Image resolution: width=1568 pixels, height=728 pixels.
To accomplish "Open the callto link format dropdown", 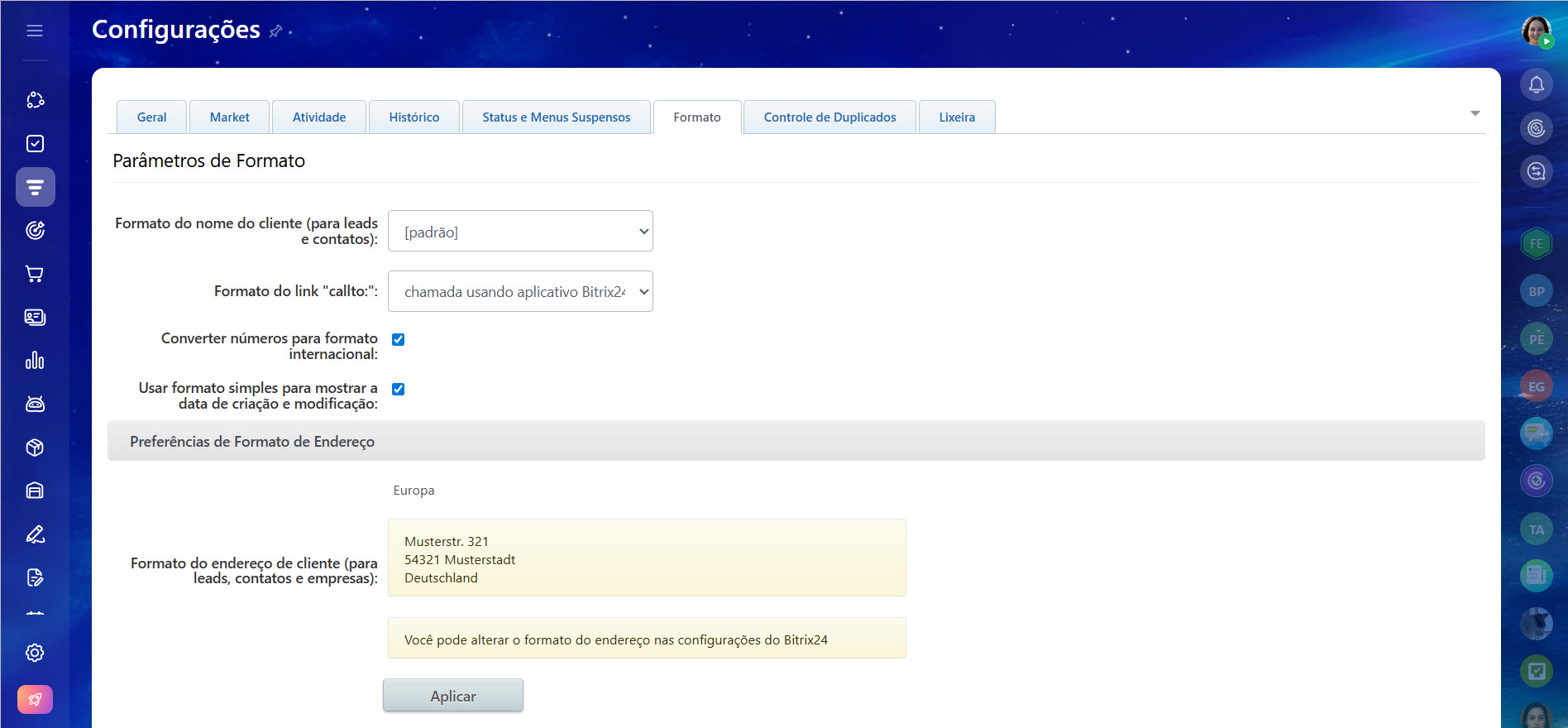I will point(520,291).
